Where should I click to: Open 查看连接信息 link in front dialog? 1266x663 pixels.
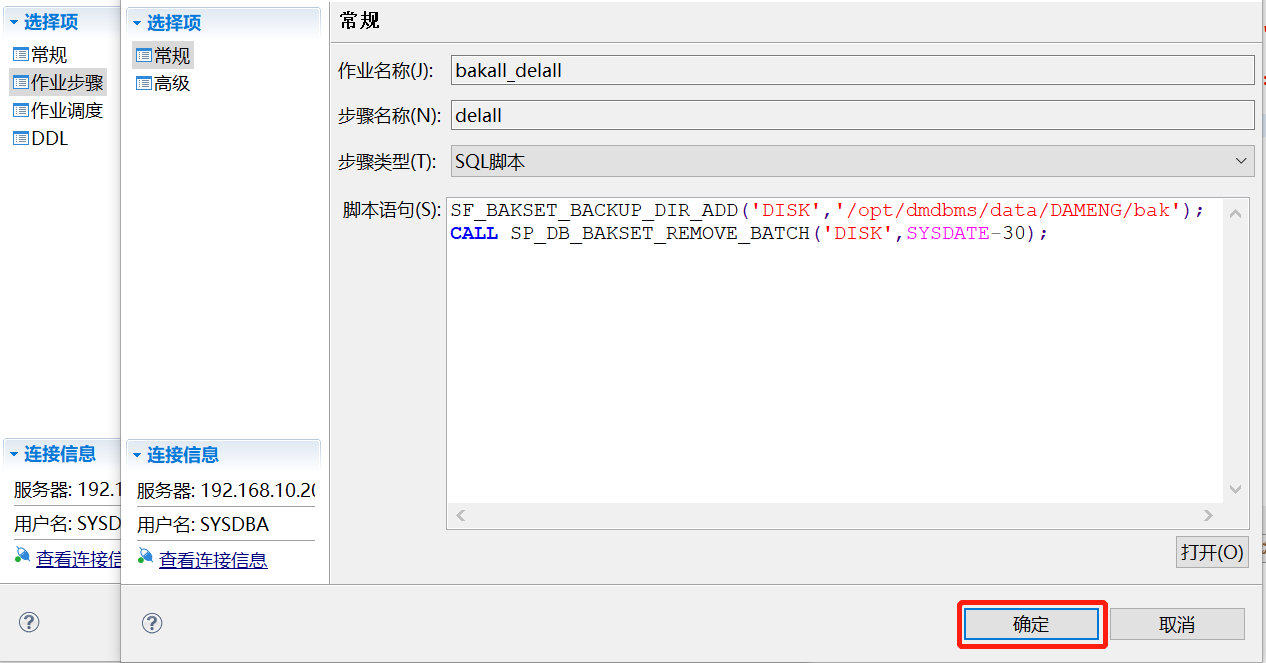tap(213, 560)
